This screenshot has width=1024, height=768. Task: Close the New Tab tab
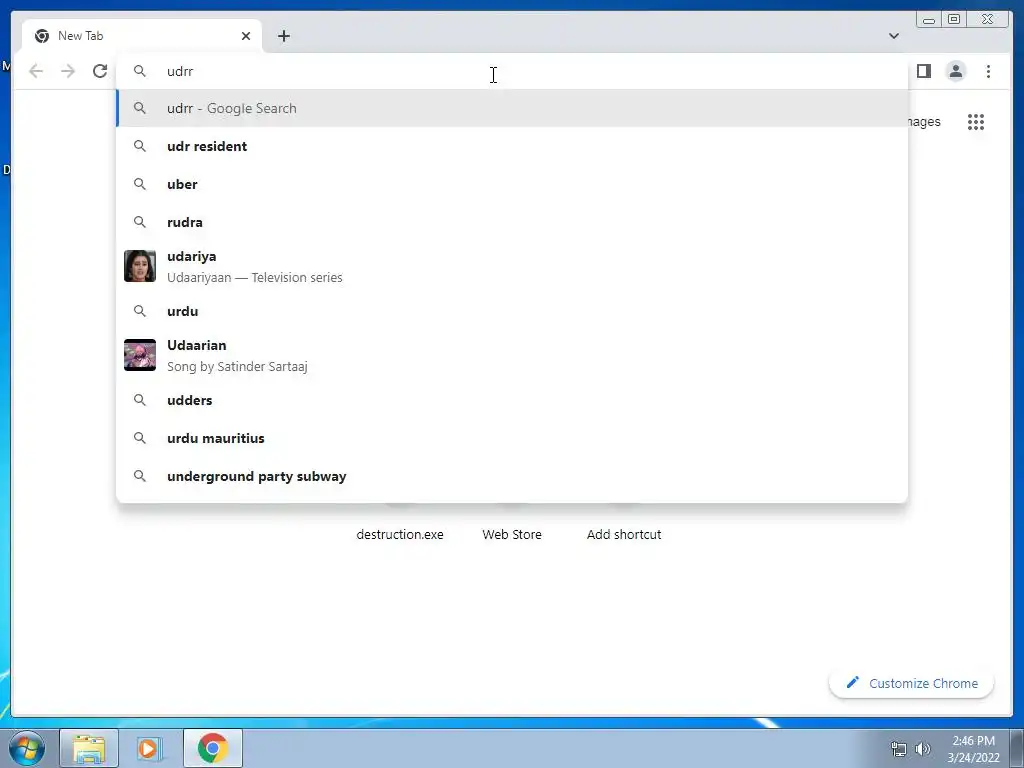[246, 36]
